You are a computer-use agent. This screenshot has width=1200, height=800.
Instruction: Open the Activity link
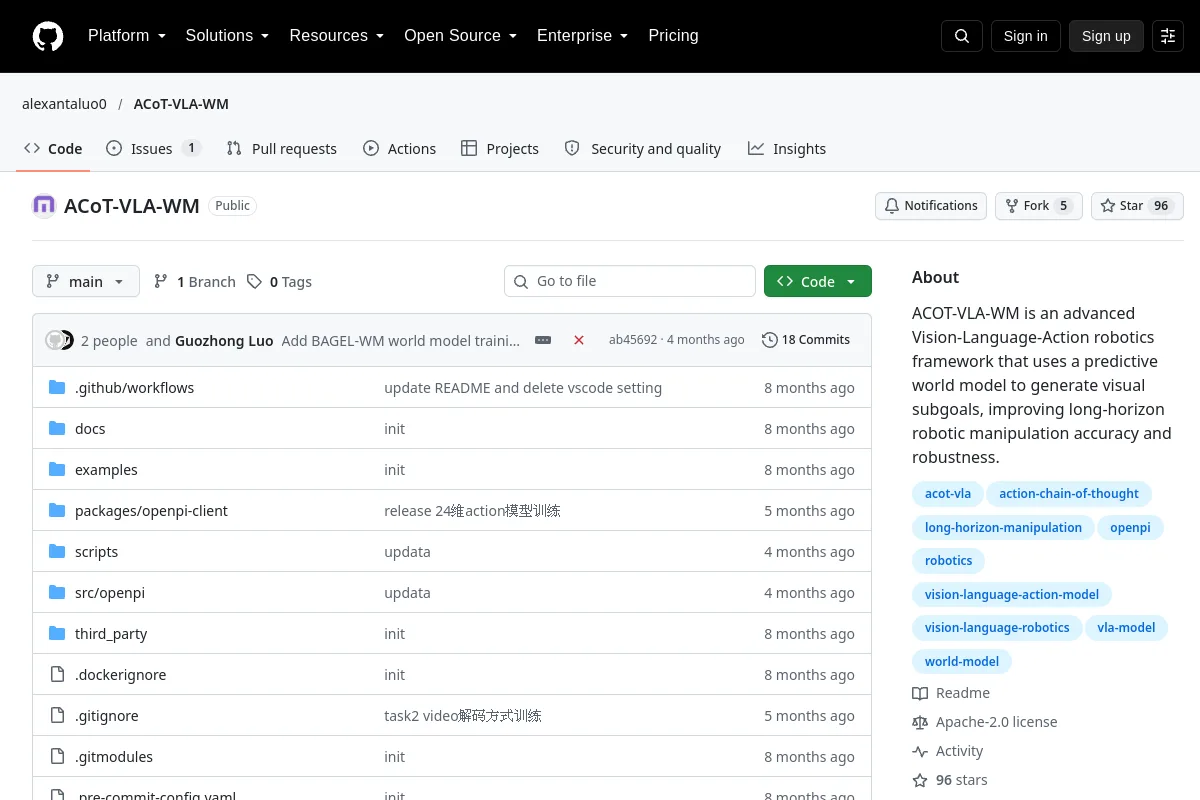tap(948, 751)
